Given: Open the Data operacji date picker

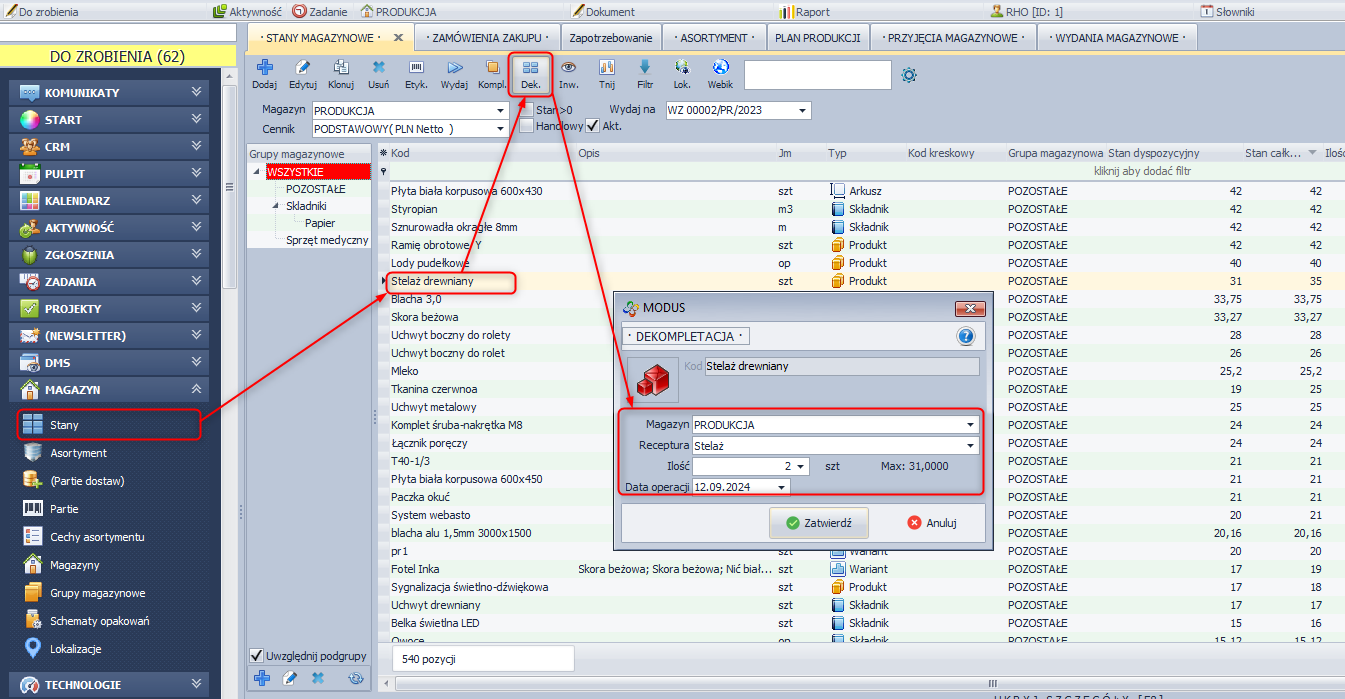Looking at the screenshot, I should click(781, 487).
